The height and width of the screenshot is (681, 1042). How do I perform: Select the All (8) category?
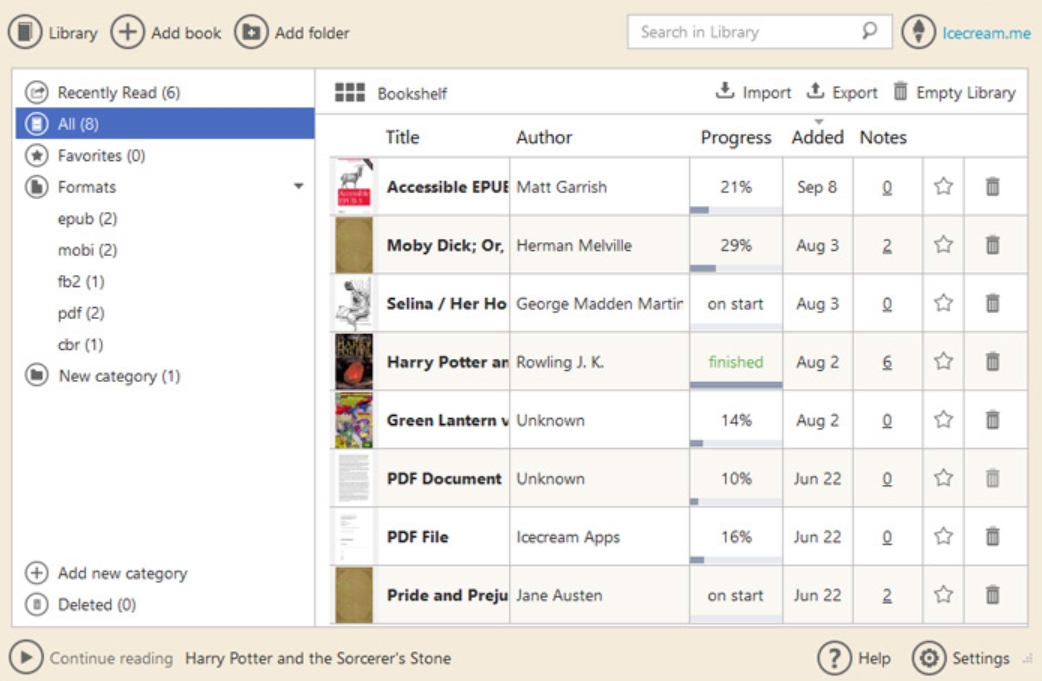[165, 124]
